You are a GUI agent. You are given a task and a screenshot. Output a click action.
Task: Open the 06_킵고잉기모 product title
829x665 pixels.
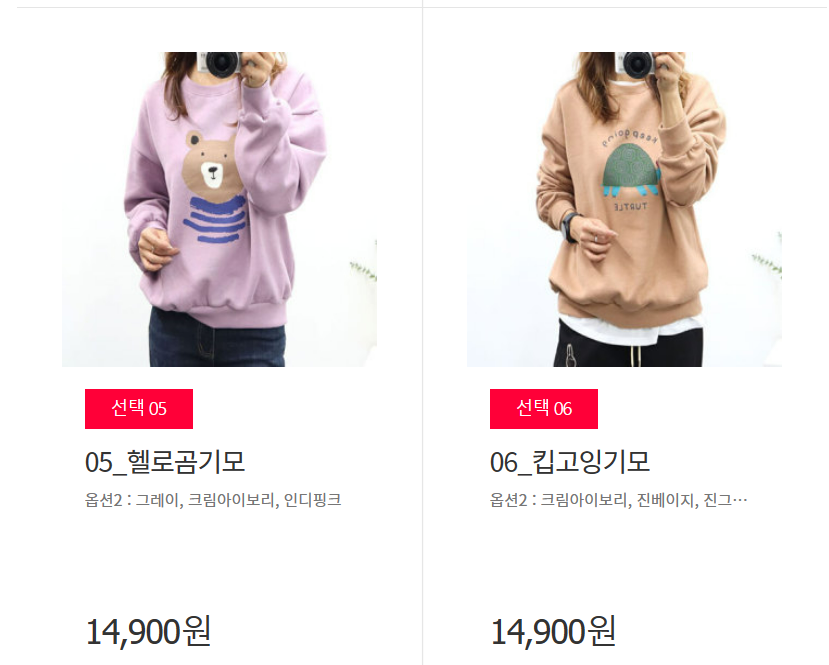point(570,462)
